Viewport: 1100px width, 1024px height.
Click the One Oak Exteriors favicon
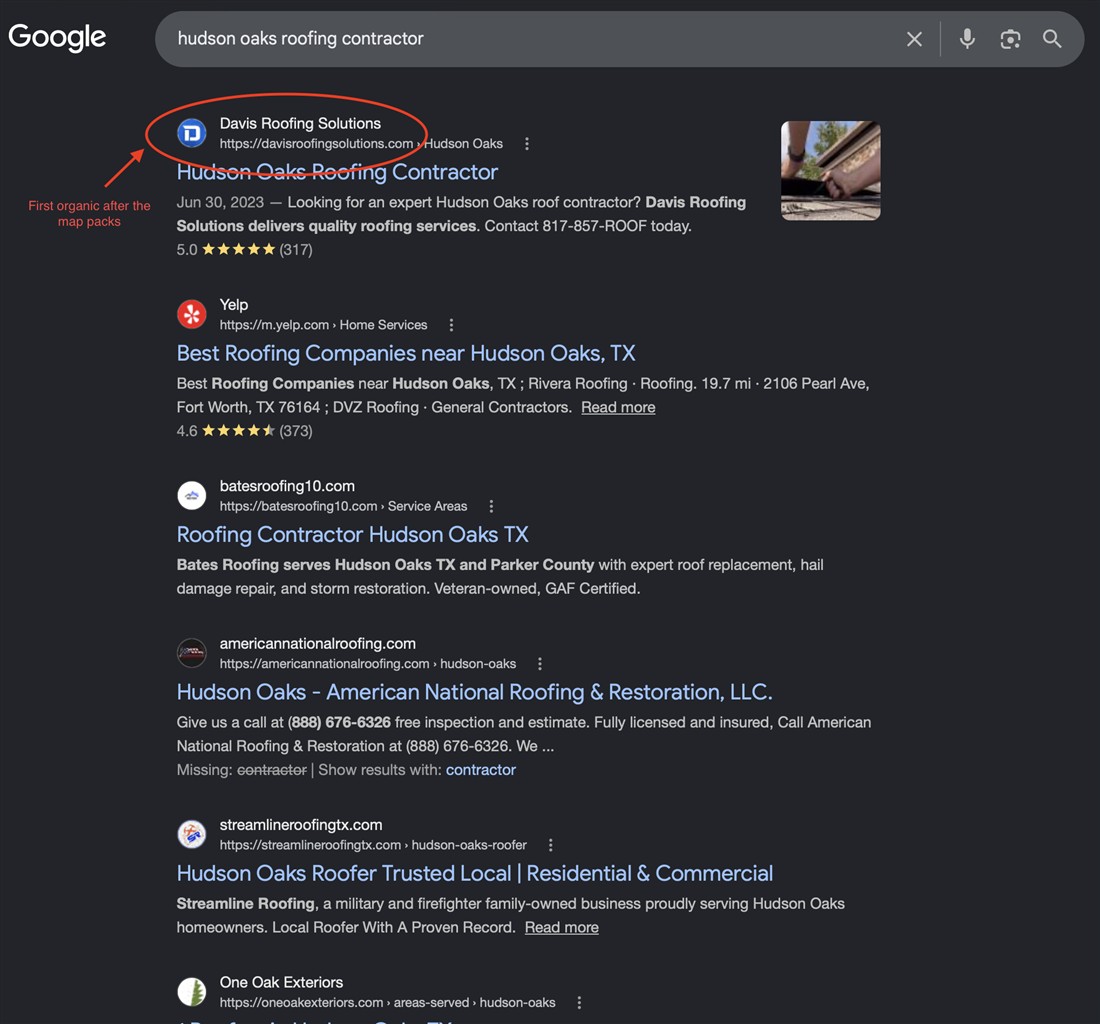192,992
